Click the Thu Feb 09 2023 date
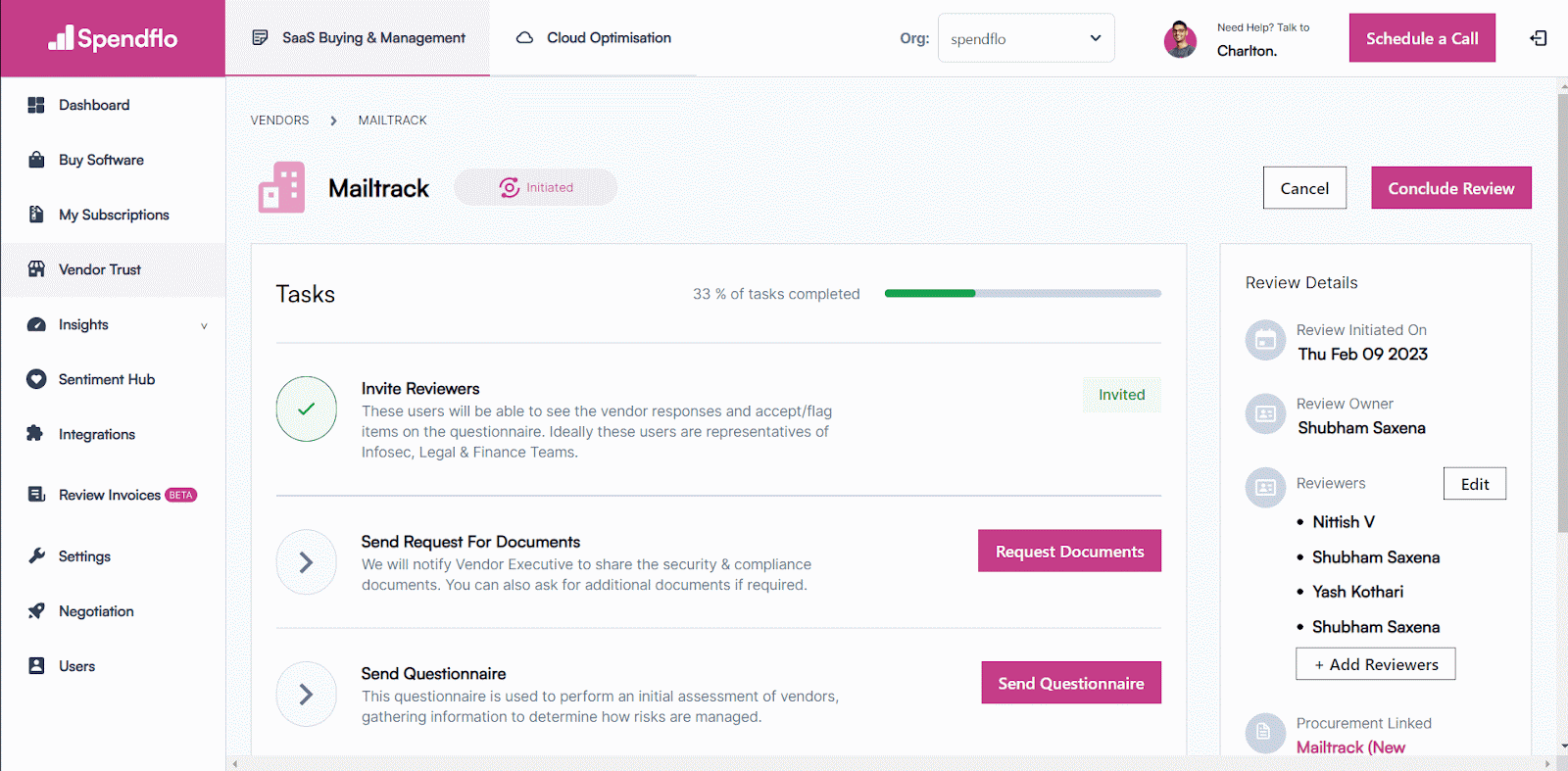The height and width of the screenshot is (771, 1568). (x=1363, y=354)
